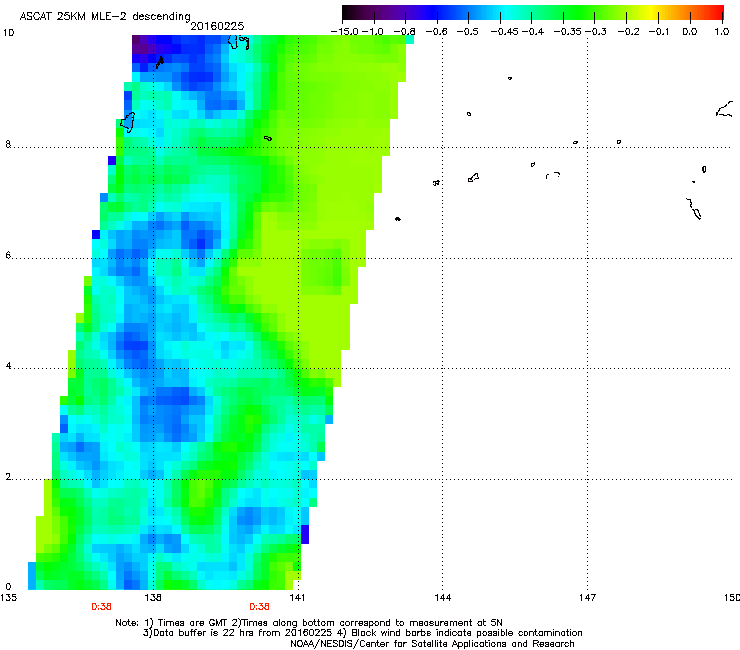Click the -0.35 colorbar label
Viewport: 740px width, 650px height.
pyautogui.click(x=568, y=32)
